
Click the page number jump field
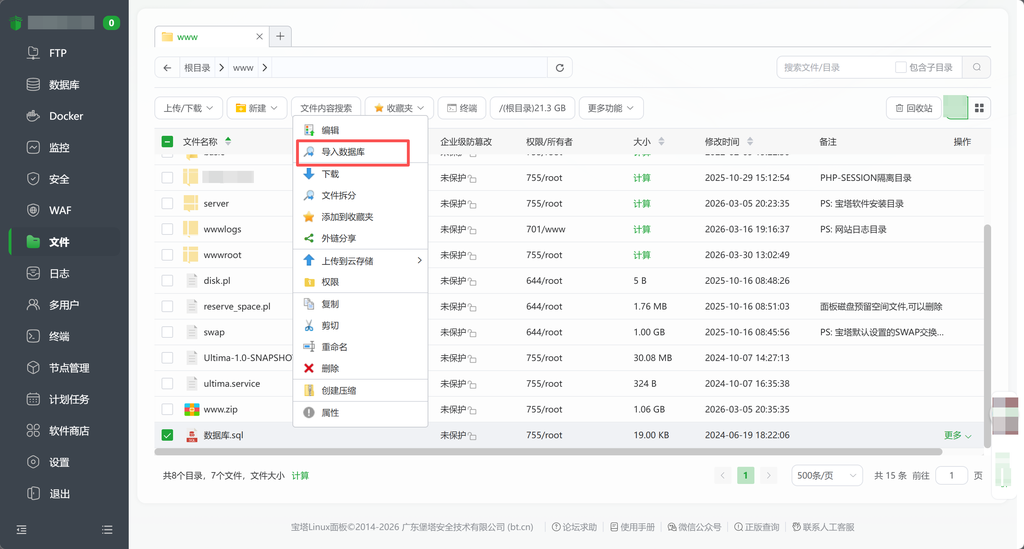pyautogui.click(x=951, y=476)
